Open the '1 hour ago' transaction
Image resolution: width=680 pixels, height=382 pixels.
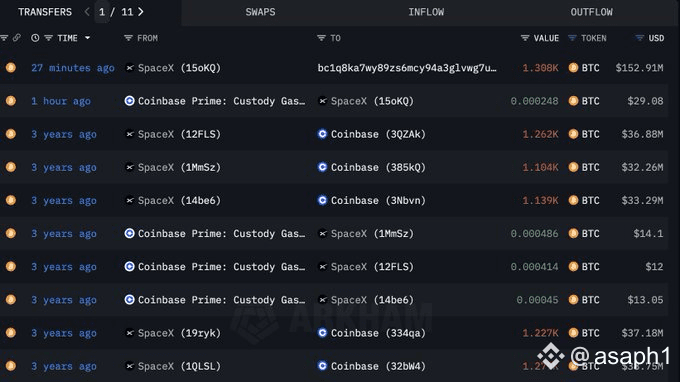(61, 101)
